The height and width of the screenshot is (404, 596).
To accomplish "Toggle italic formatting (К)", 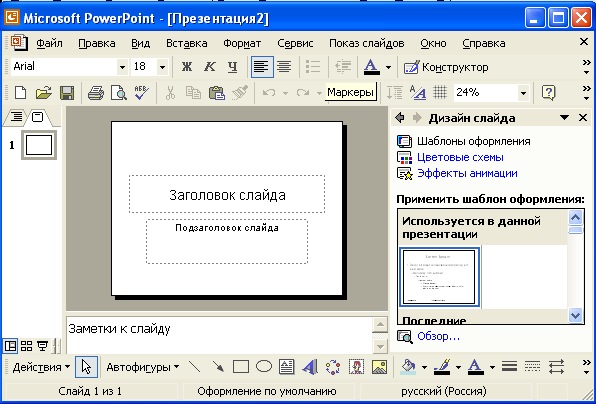I will (209, 67).
